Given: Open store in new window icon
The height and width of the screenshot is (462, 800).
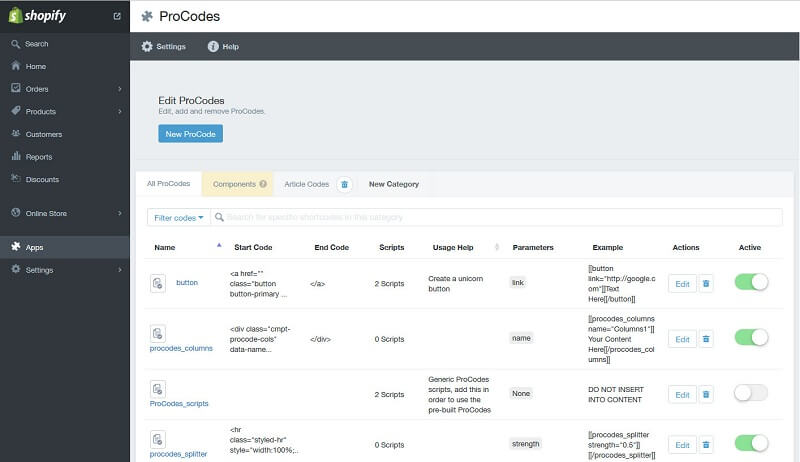Looking at the screenshot, I should point(117,16).
